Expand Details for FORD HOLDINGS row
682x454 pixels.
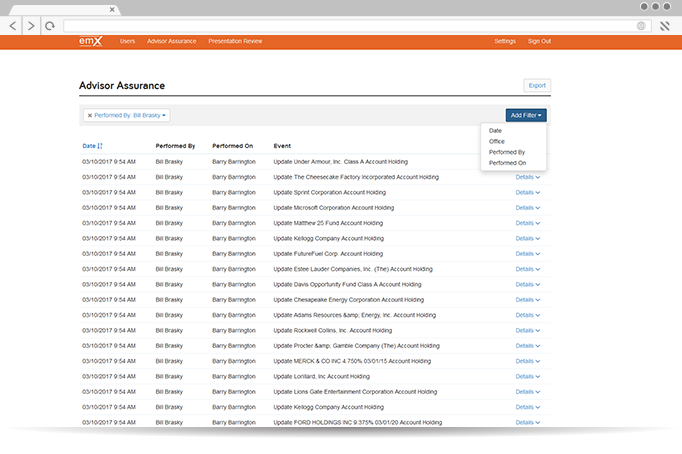click(528, 423)
